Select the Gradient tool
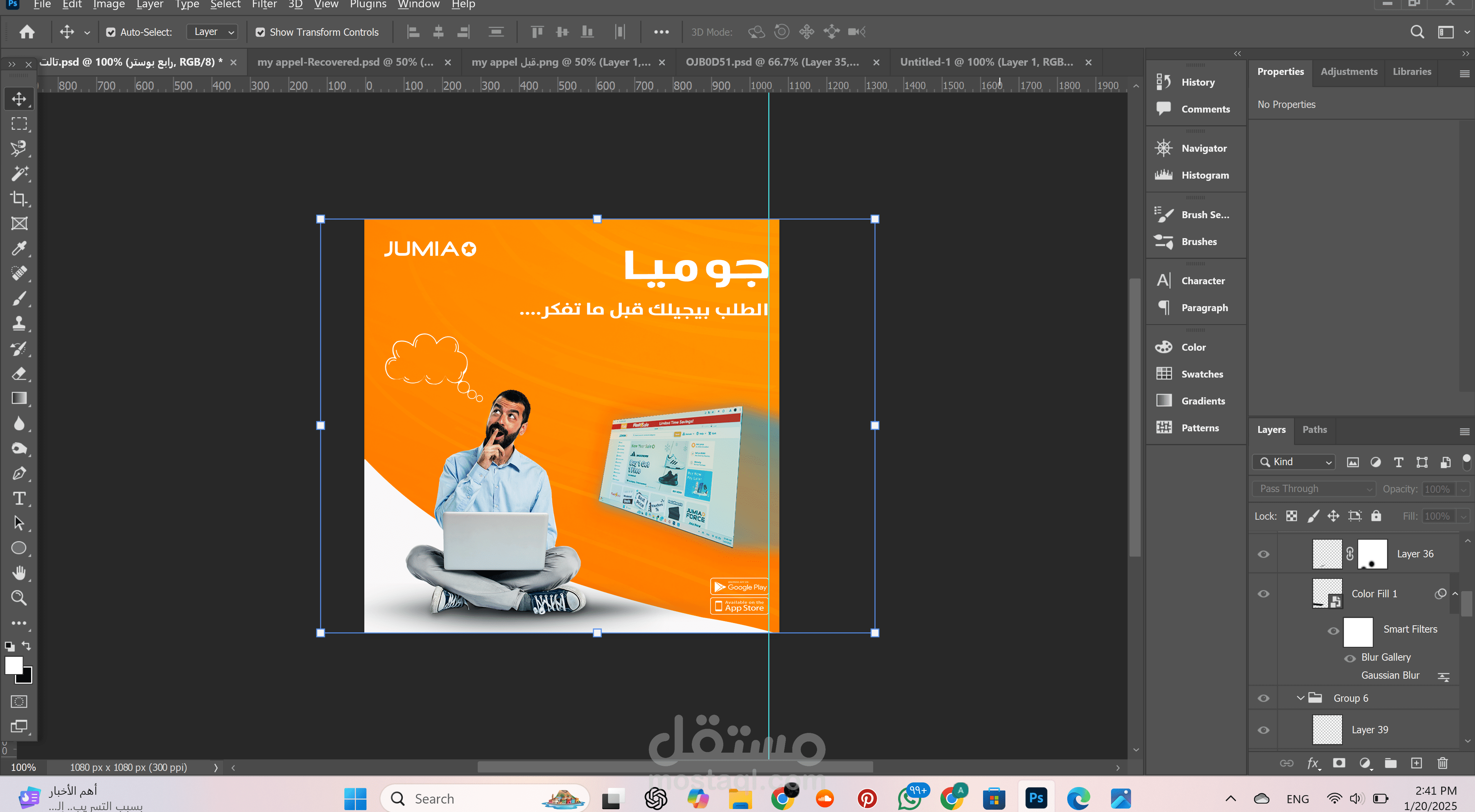Image resolution: width=1475 pixels, height=812 pixels. pyautogui.click(x=19, y=398)
